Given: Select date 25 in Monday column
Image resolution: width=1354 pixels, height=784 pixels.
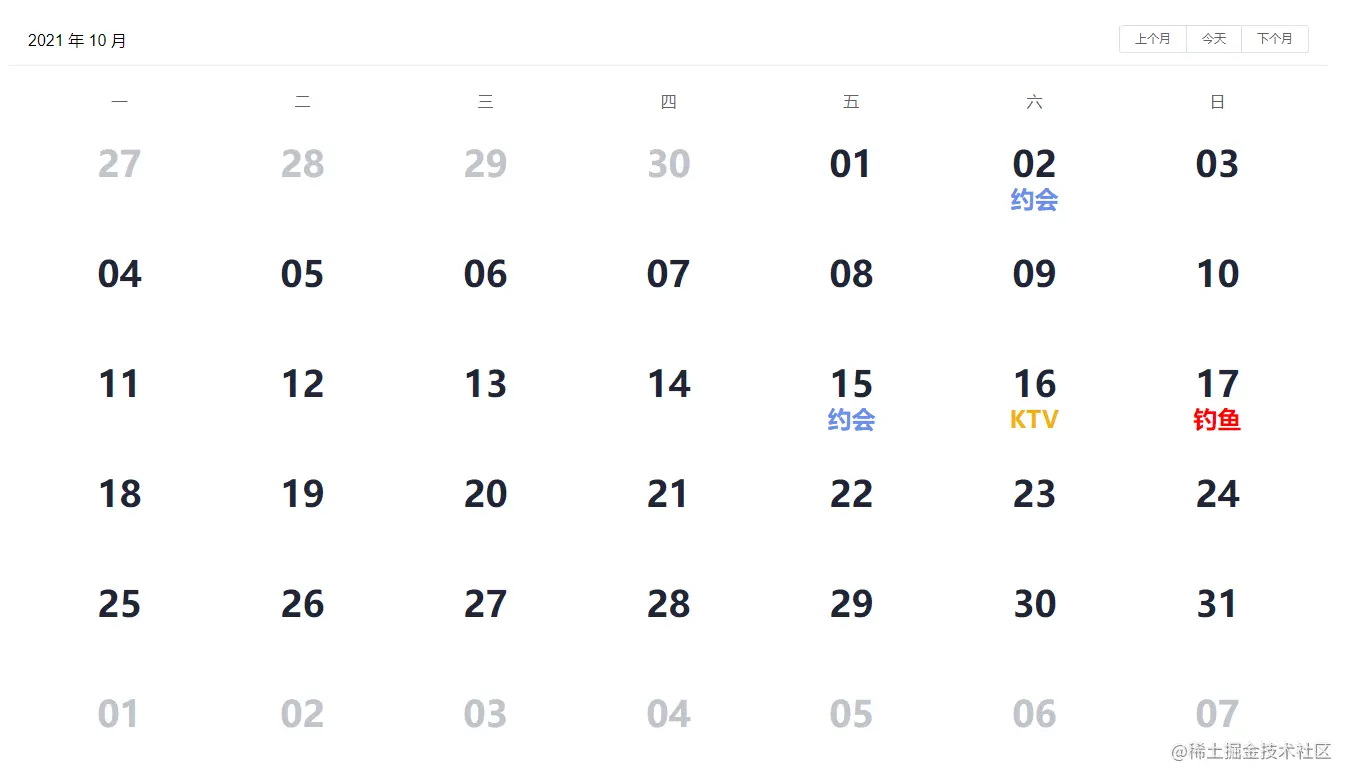Looking at the screenshot, I should [119, 605].
